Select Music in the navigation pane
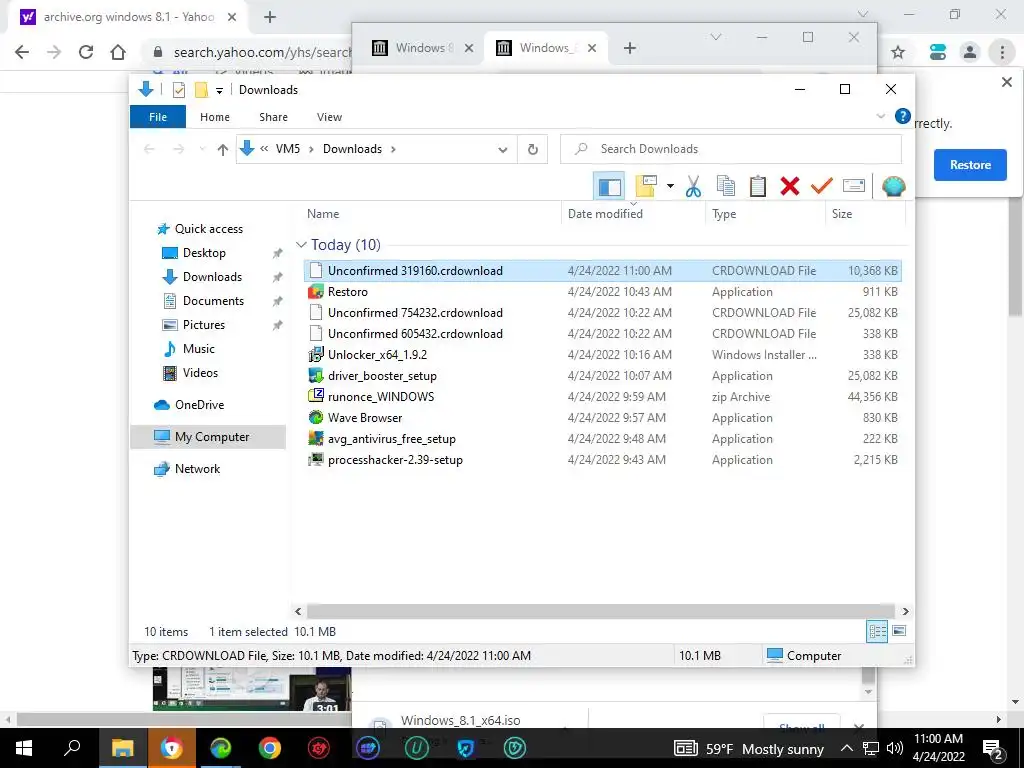The image size is (1024, 768). (199, 349)
